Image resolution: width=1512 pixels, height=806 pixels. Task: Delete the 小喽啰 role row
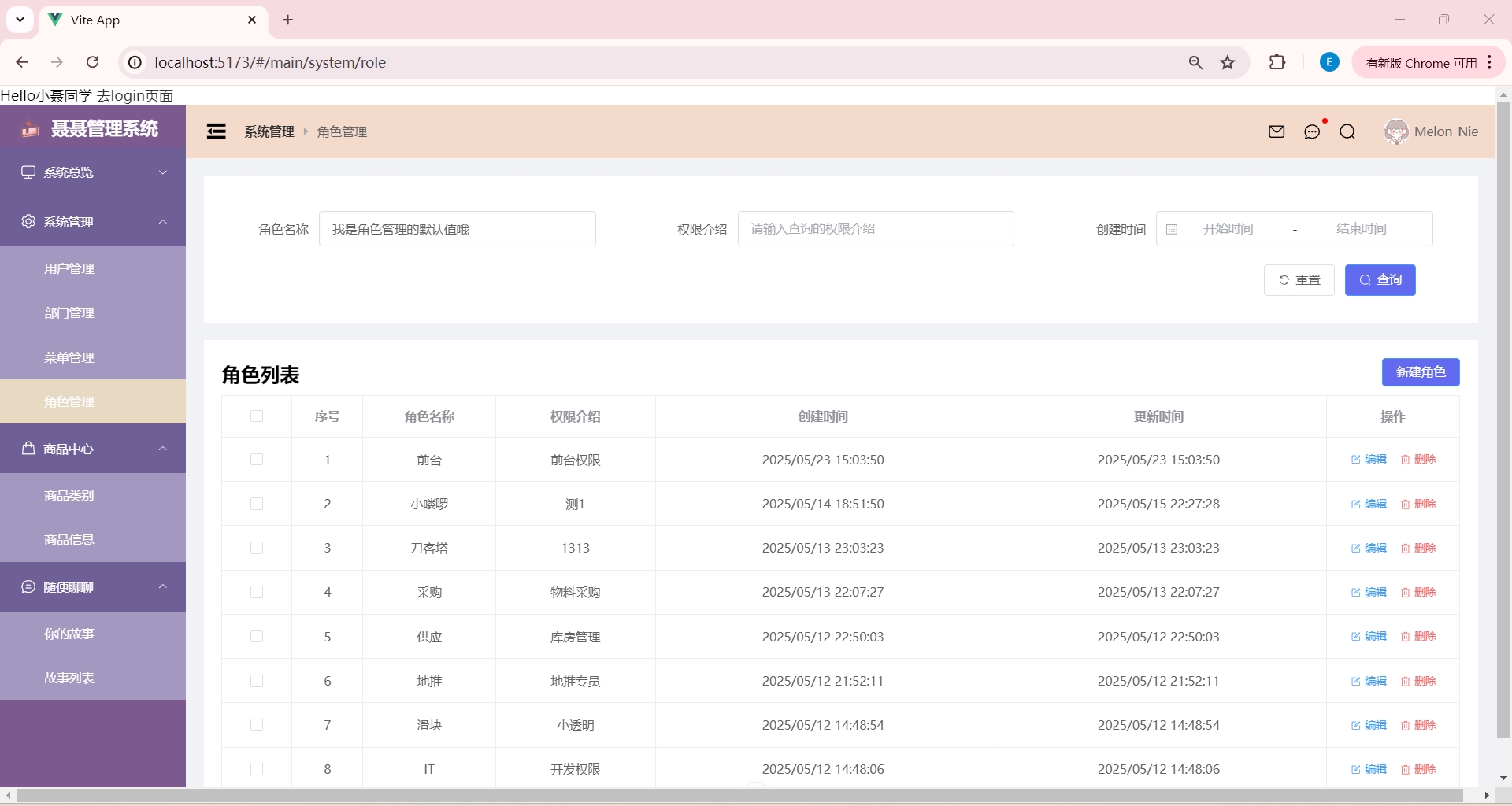pos(1418,504)
